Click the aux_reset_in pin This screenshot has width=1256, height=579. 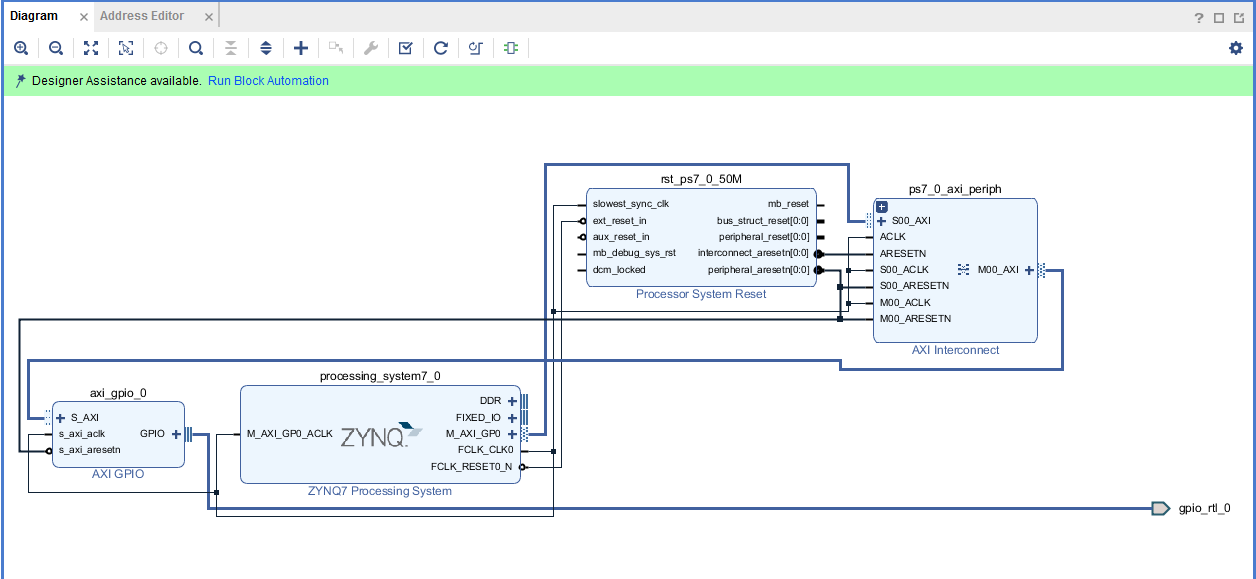coord(621,237)
